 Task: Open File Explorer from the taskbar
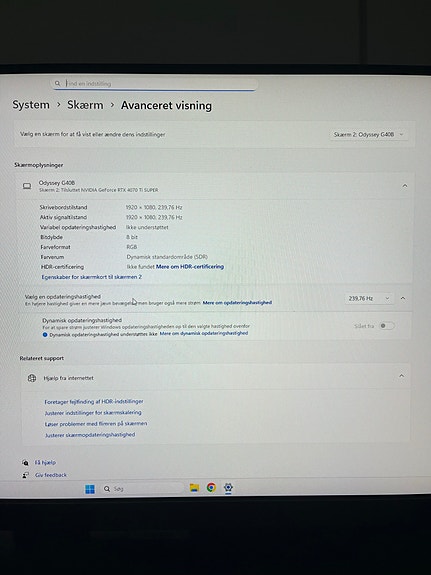(194, 487)
